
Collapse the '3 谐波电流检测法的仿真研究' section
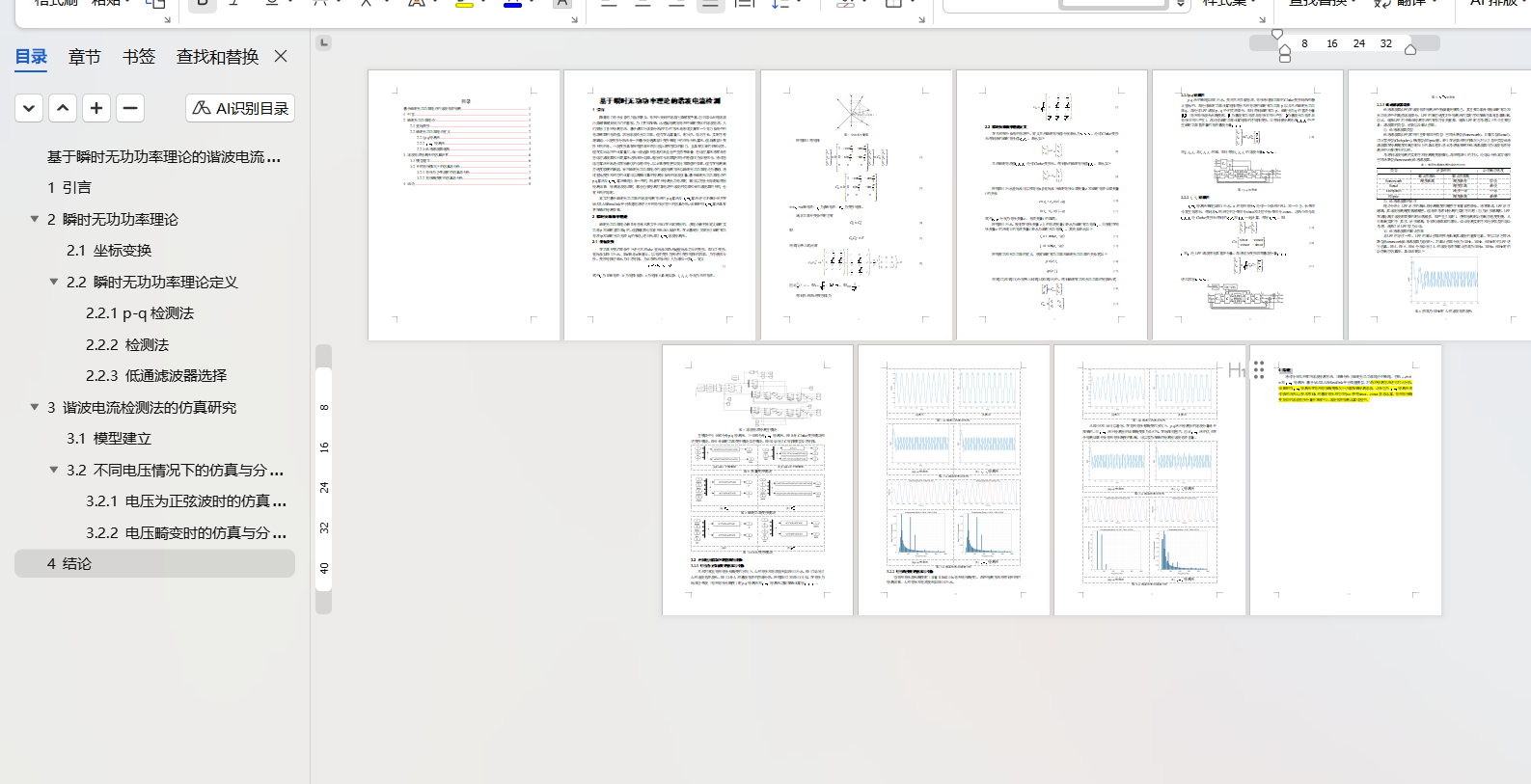click(x=35, y=407)
